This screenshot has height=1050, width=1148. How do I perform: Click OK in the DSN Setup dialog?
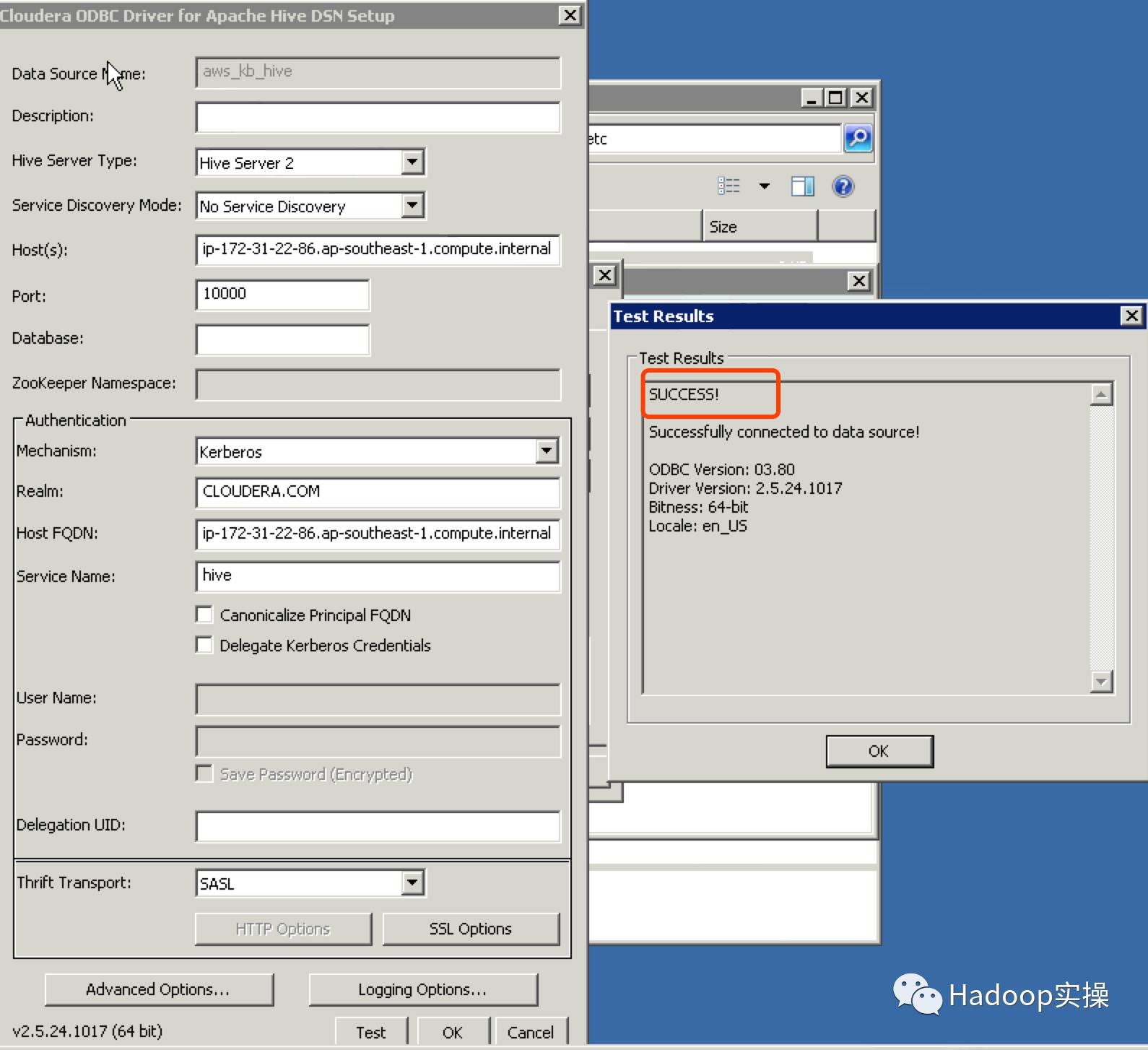coord(453,1032)
